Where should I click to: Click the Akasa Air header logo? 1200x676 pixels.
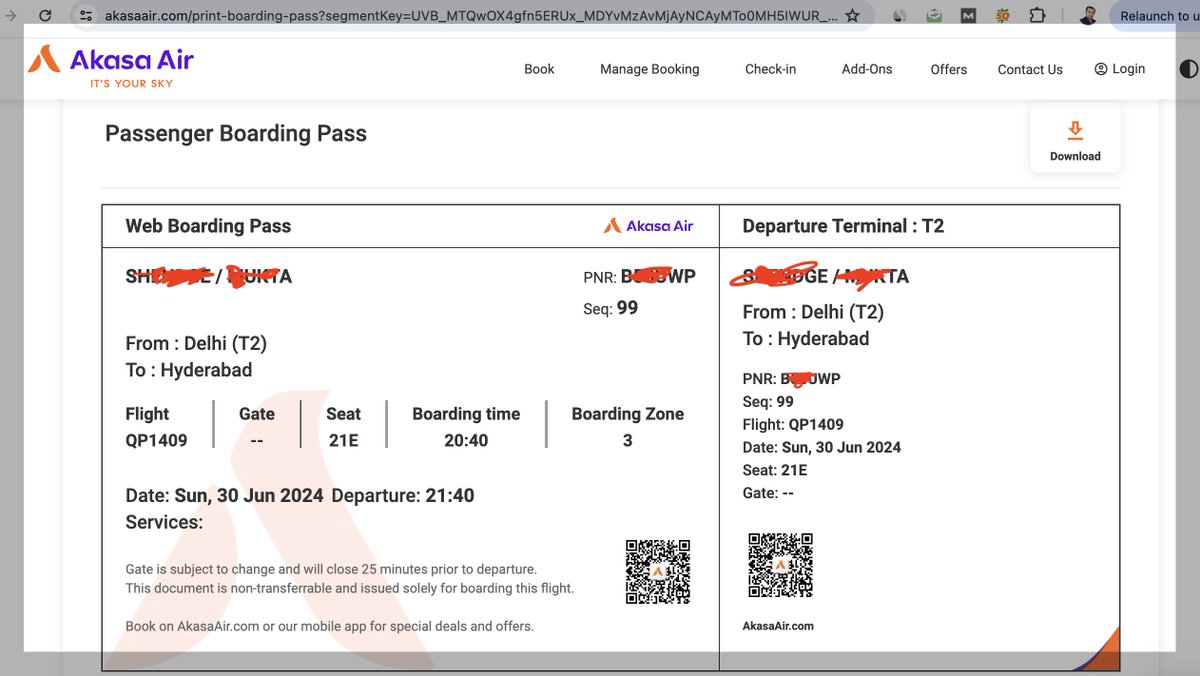coord(111,66)
